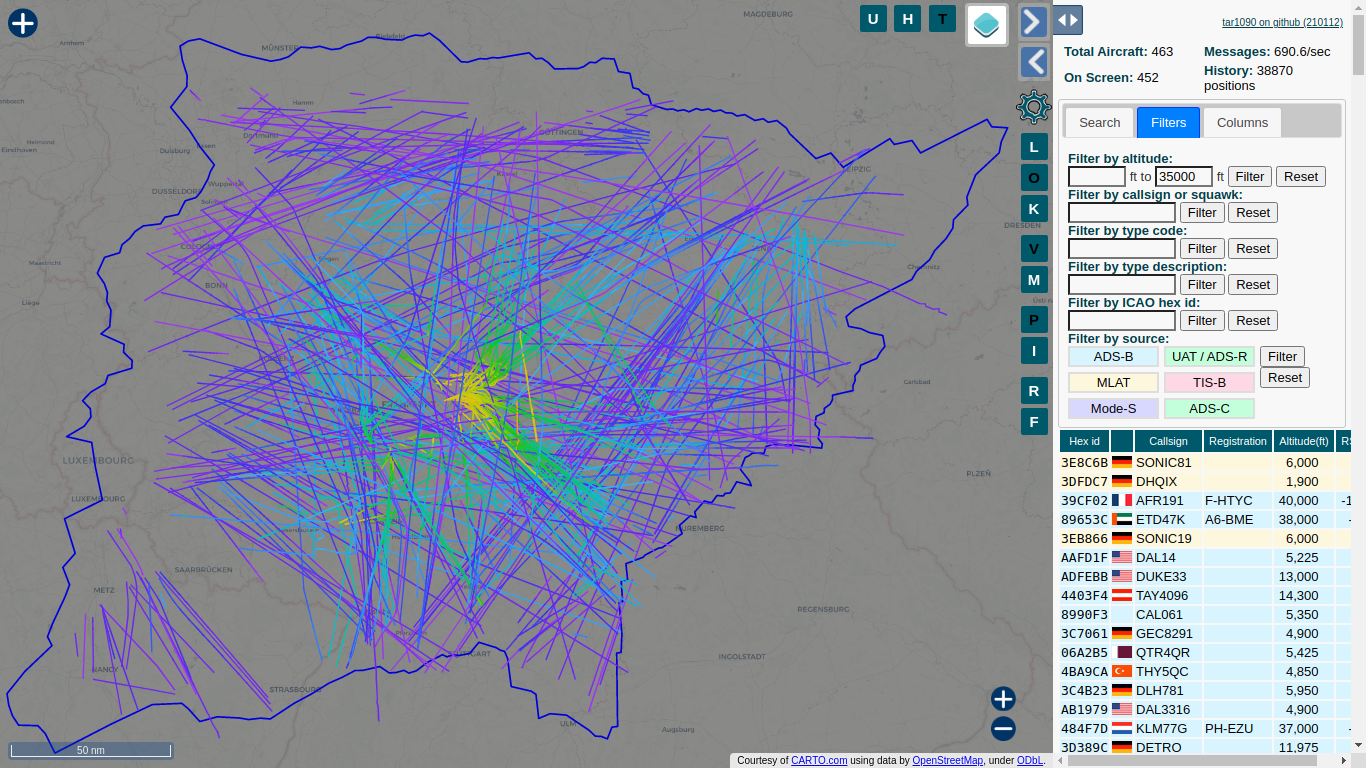Select the F button in the sidebar
Screen dimensions: 1366x768
pos(1034,422)
